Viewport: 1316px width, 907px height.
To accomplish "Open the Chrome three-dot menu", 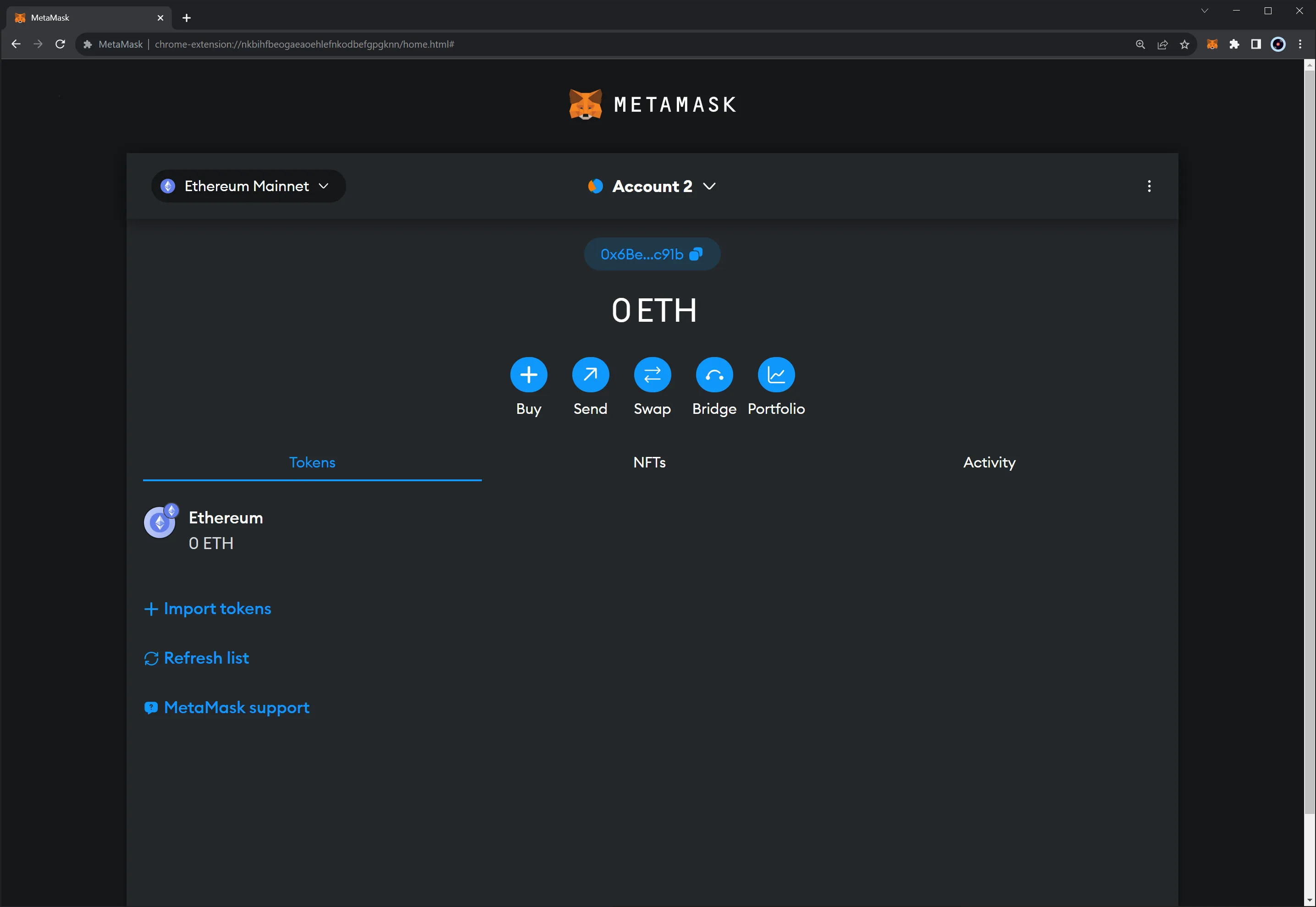I will [x=1300, y=44].
